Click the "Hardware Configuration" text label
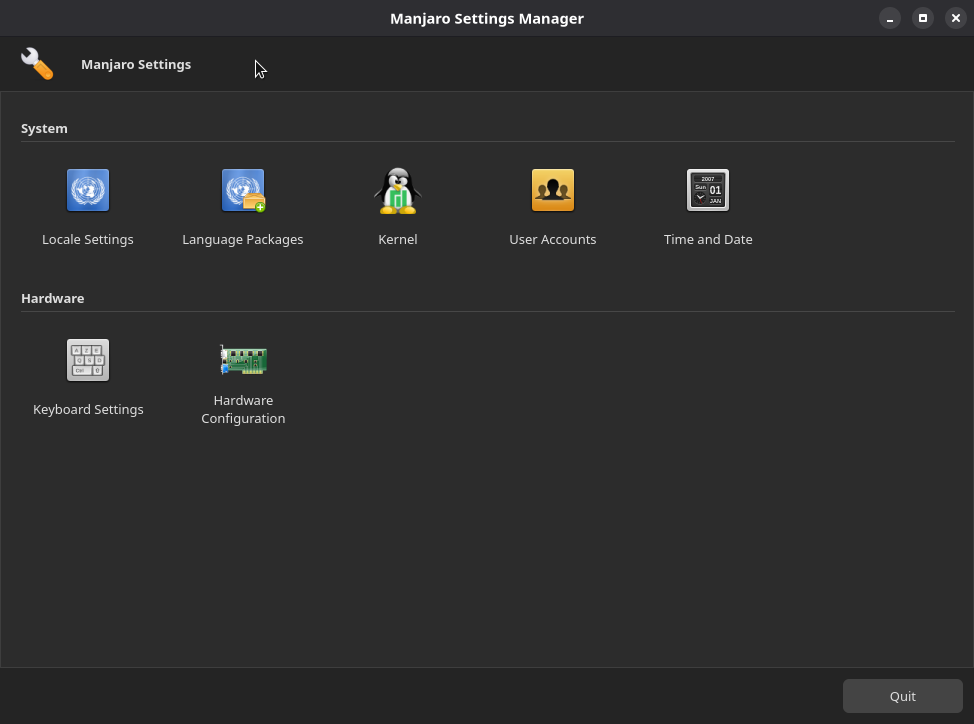974x724 pixels. [243, 409]
